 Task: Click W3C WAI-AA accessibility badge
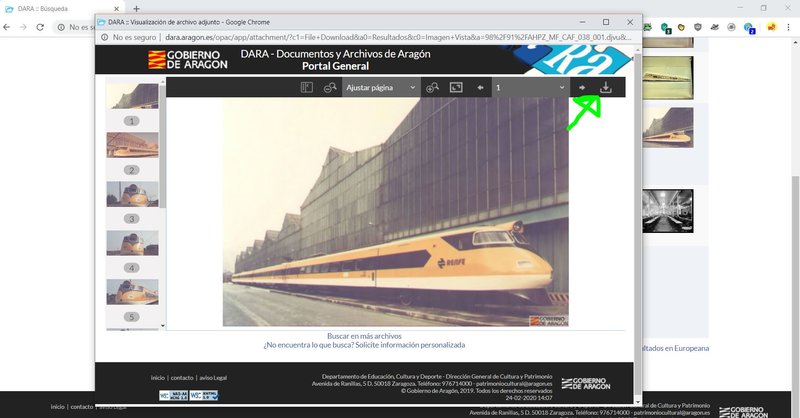pos(173,396)
